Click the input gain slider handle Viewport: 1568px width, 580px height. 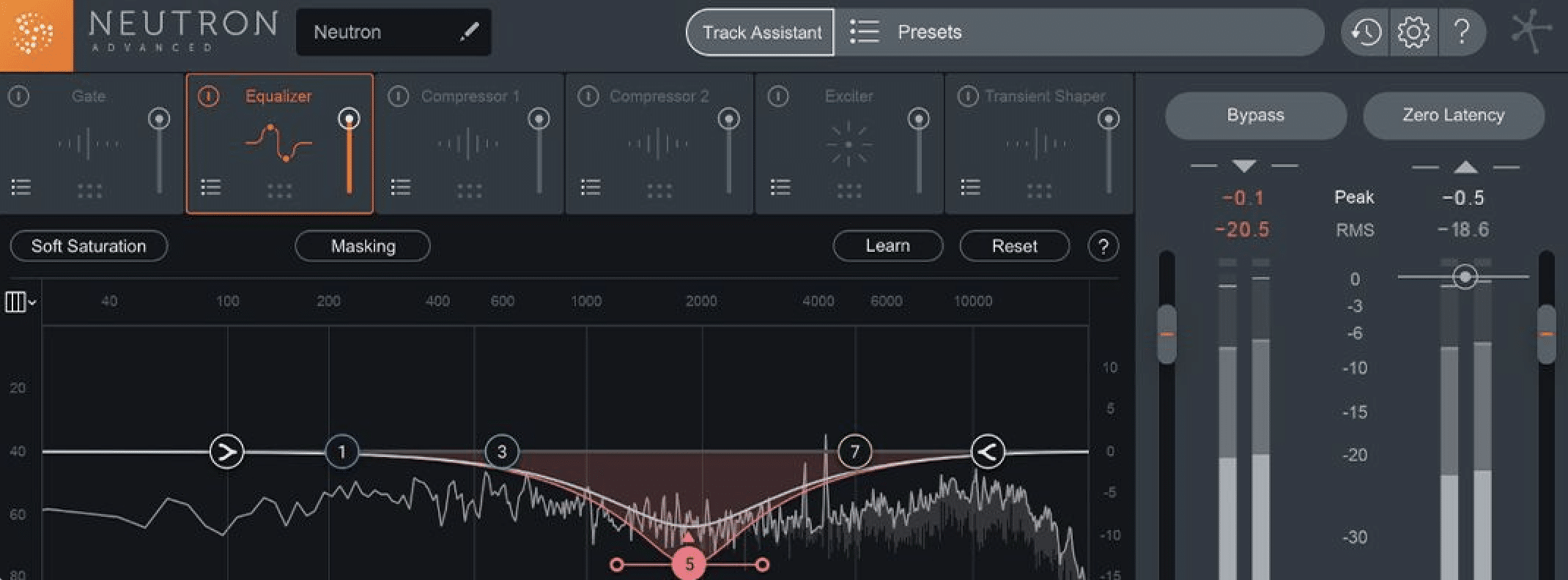(1166, 334)
